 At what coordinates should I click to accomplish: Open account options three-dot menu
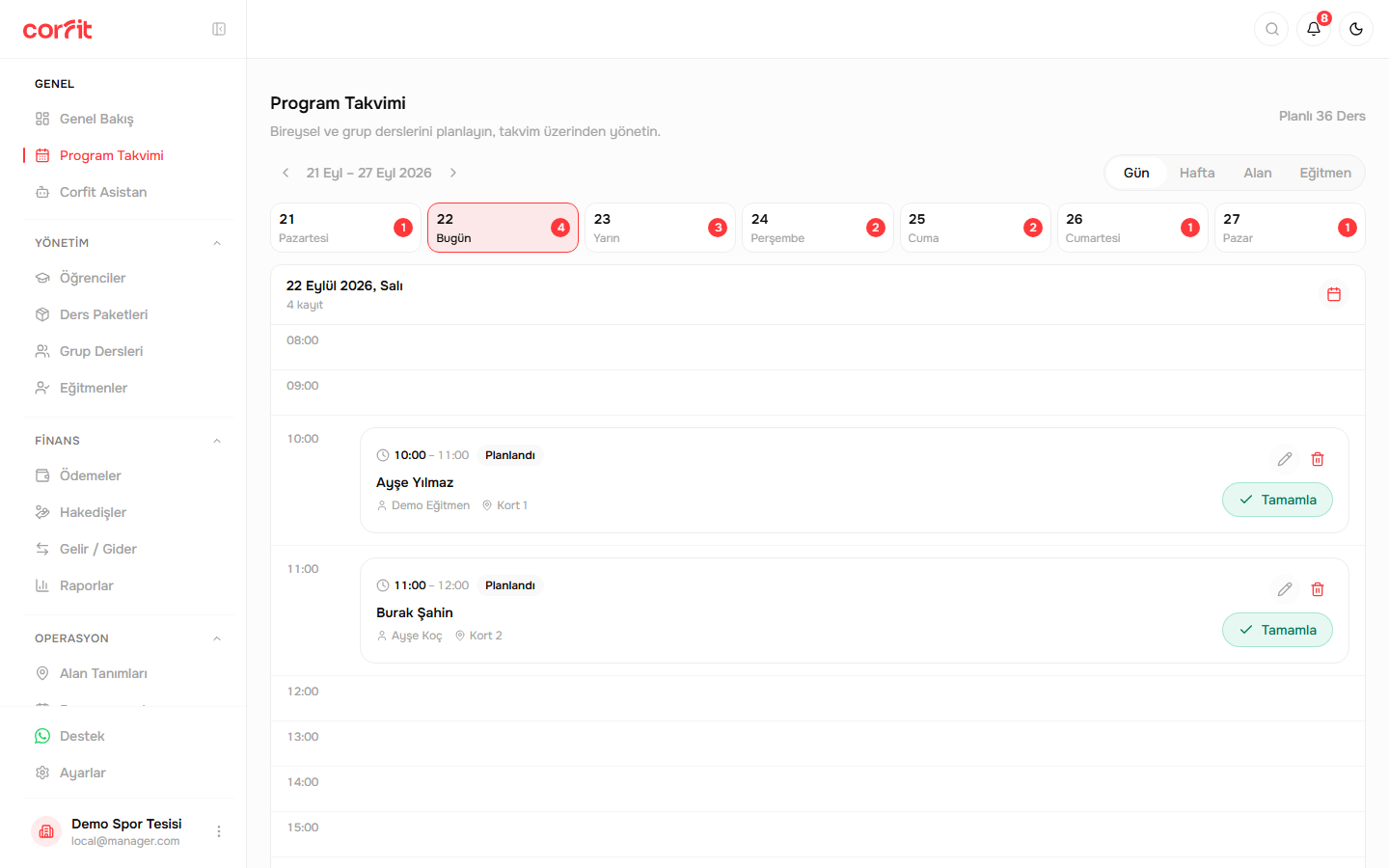pyautogui.click(x=219, y=831)
